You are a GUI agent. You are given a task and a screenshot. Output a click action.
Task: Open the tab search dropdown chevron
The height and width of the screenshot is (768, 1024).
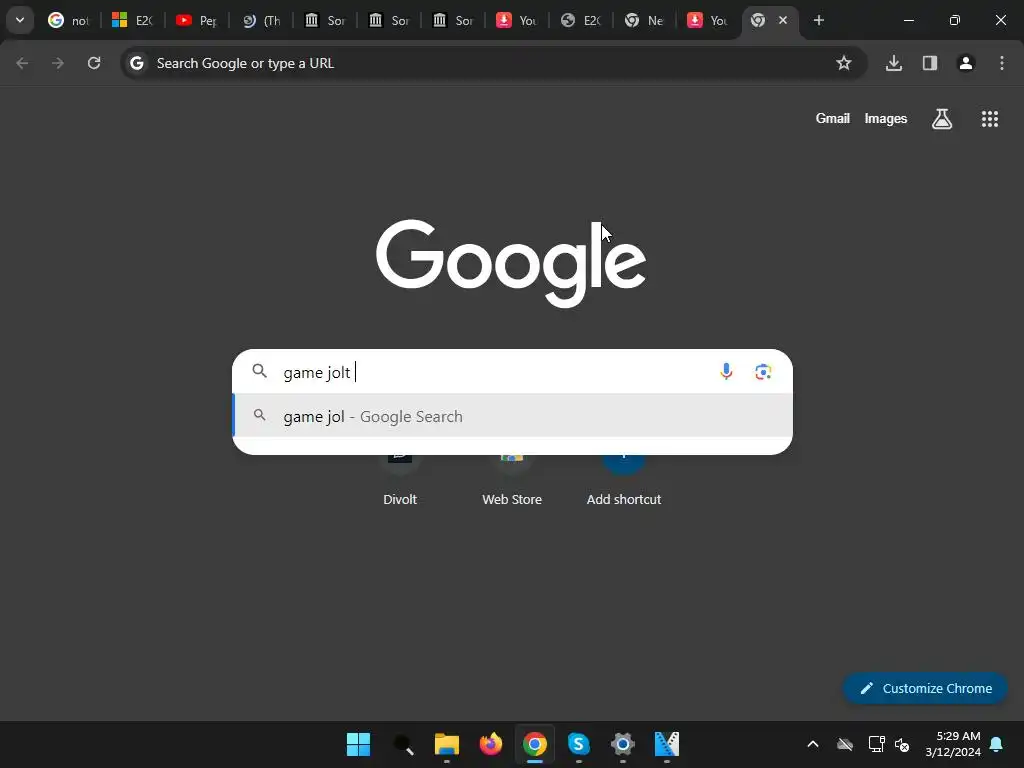point(20,20)
